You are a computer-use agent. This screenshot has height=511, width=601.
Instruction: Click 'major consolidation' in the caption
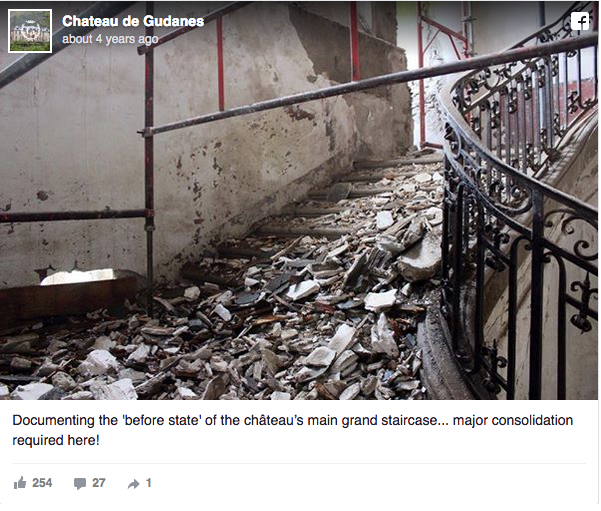pyautogui.click(x=513, y=421)
